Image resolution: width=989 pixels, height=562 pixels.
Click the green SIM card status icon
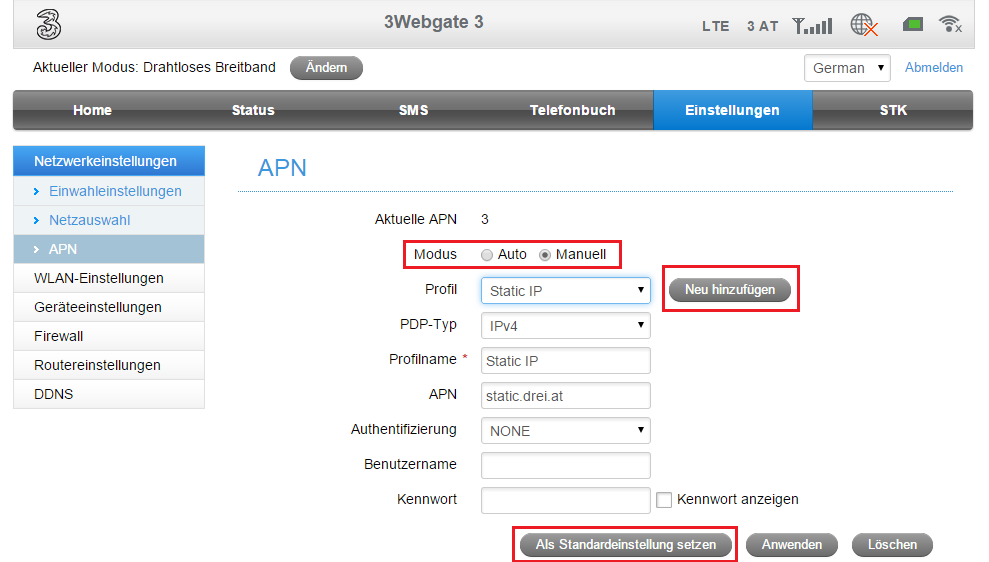[x=912, y=25]
